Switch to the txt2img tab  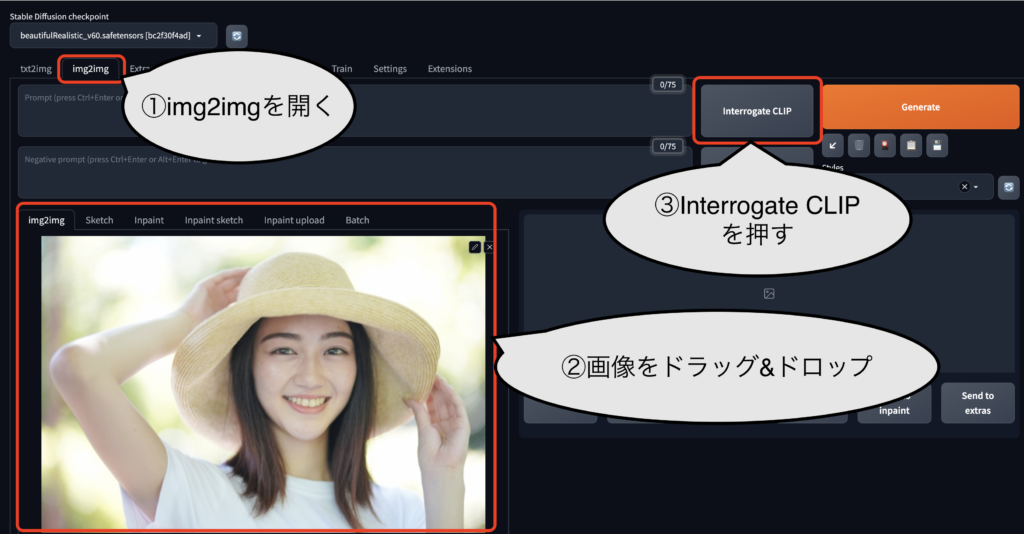coord(36,69)
